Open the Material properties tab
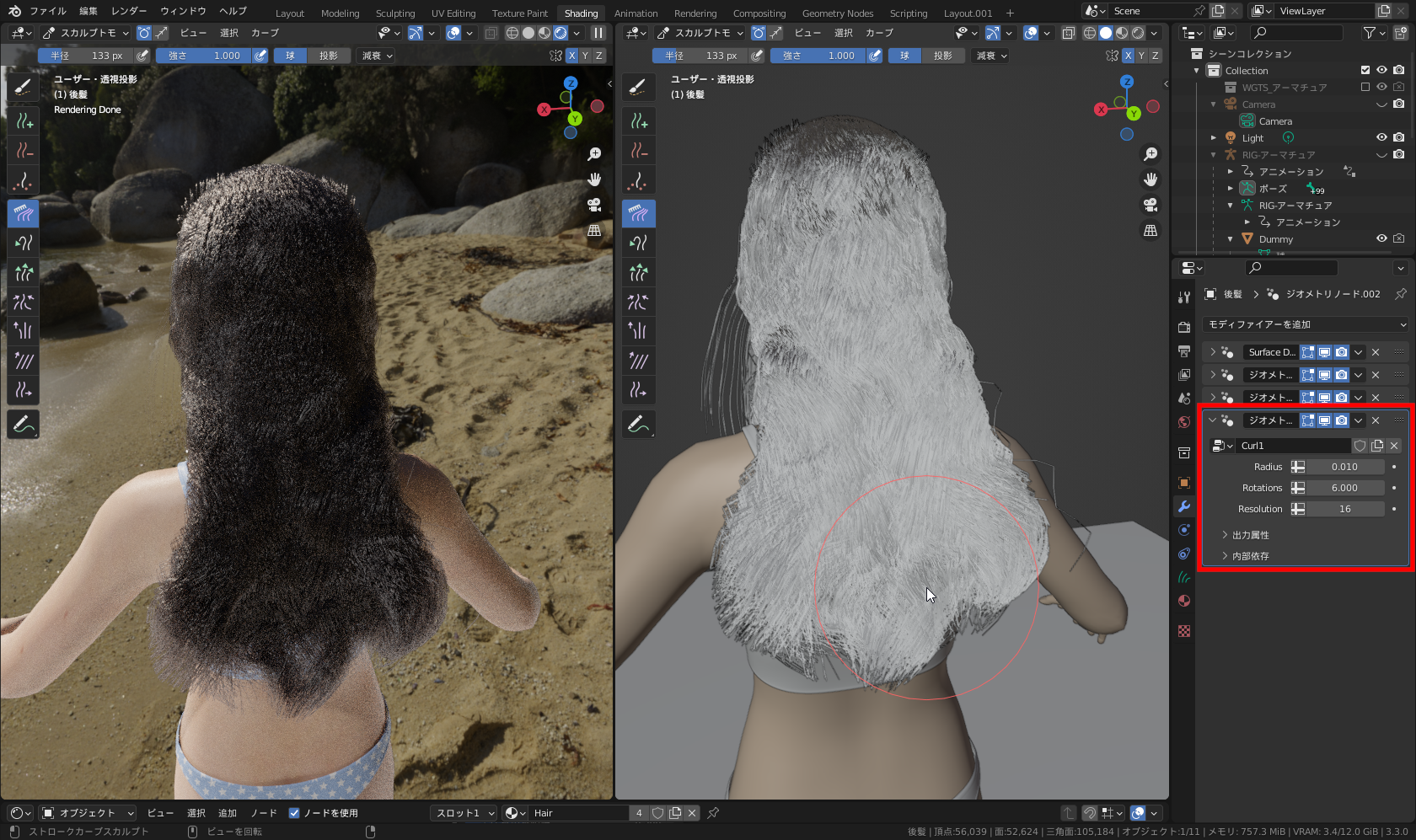The height and width of the screenshot is (840, 1416). tap(1184, 601)
